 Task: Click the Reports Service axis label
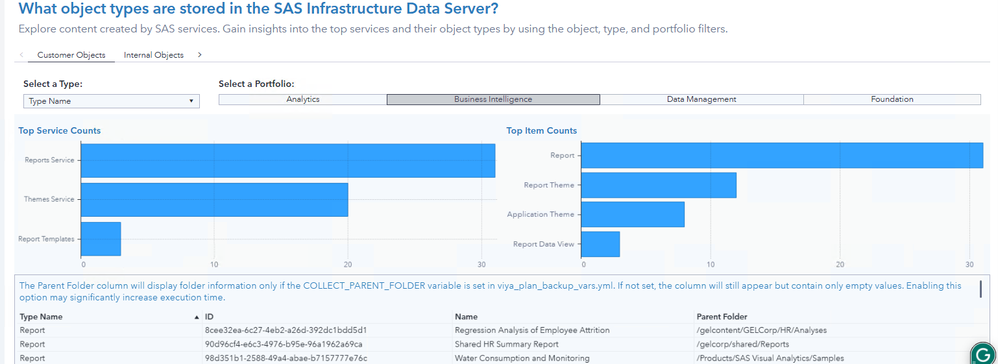[x=50, y=160]
